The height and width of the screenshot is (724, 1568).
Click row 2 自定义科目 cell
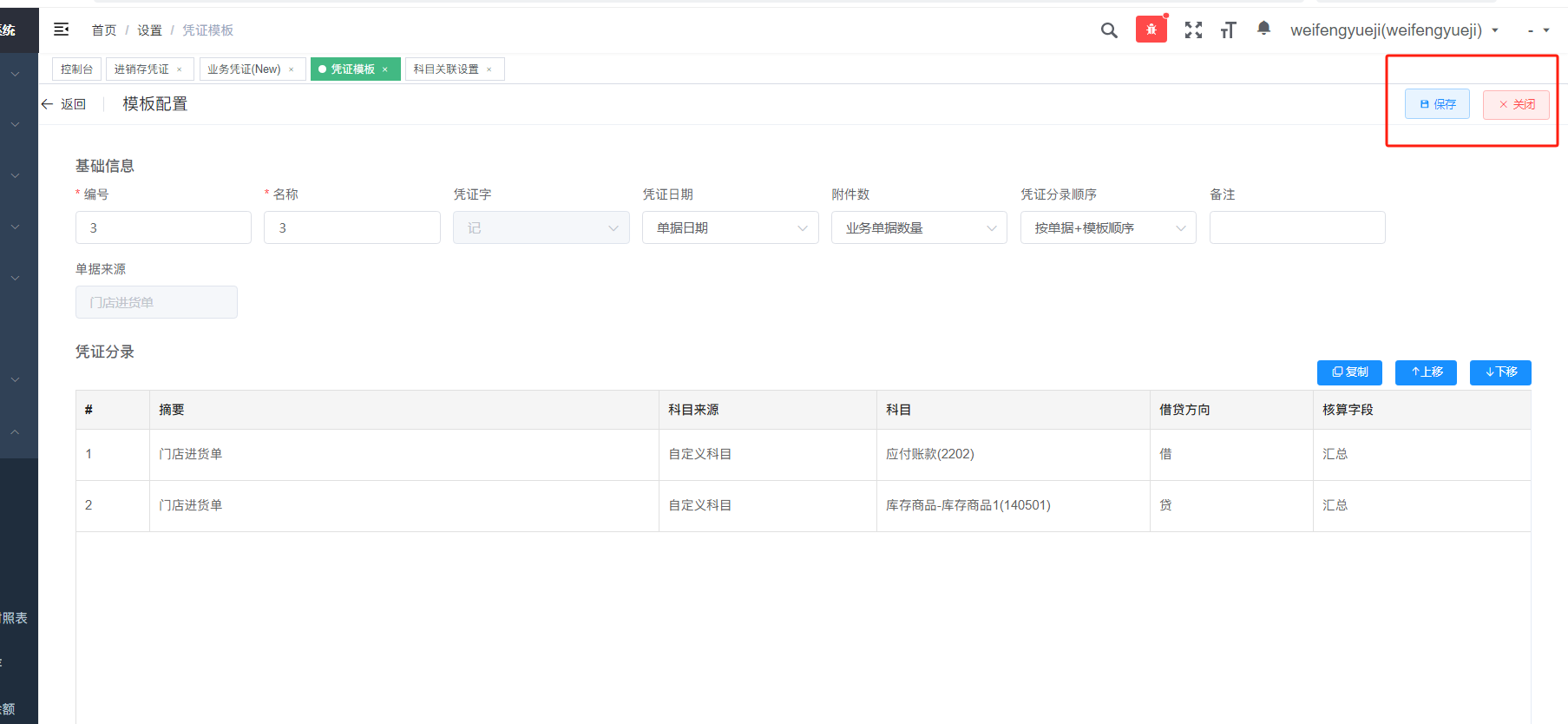(x=768, y=505)
